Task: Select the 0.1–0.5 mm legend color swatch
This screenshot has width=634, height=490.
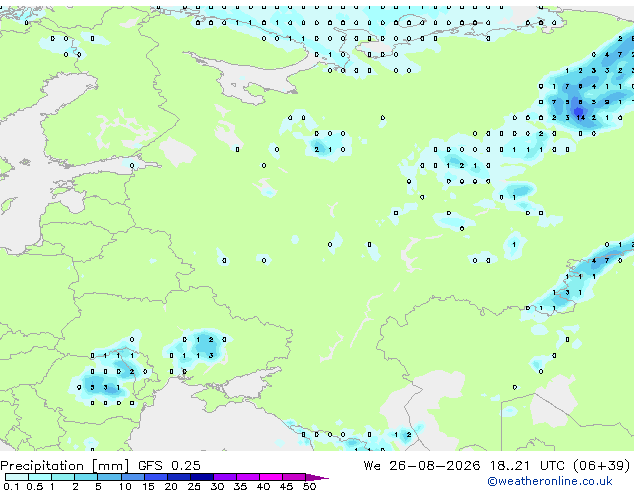Action: point(17,477)
